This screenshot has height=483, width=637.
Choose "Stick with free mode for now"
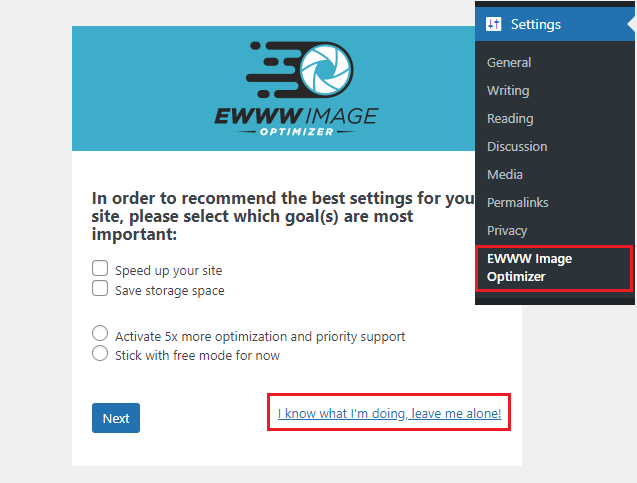click(100, 354)
